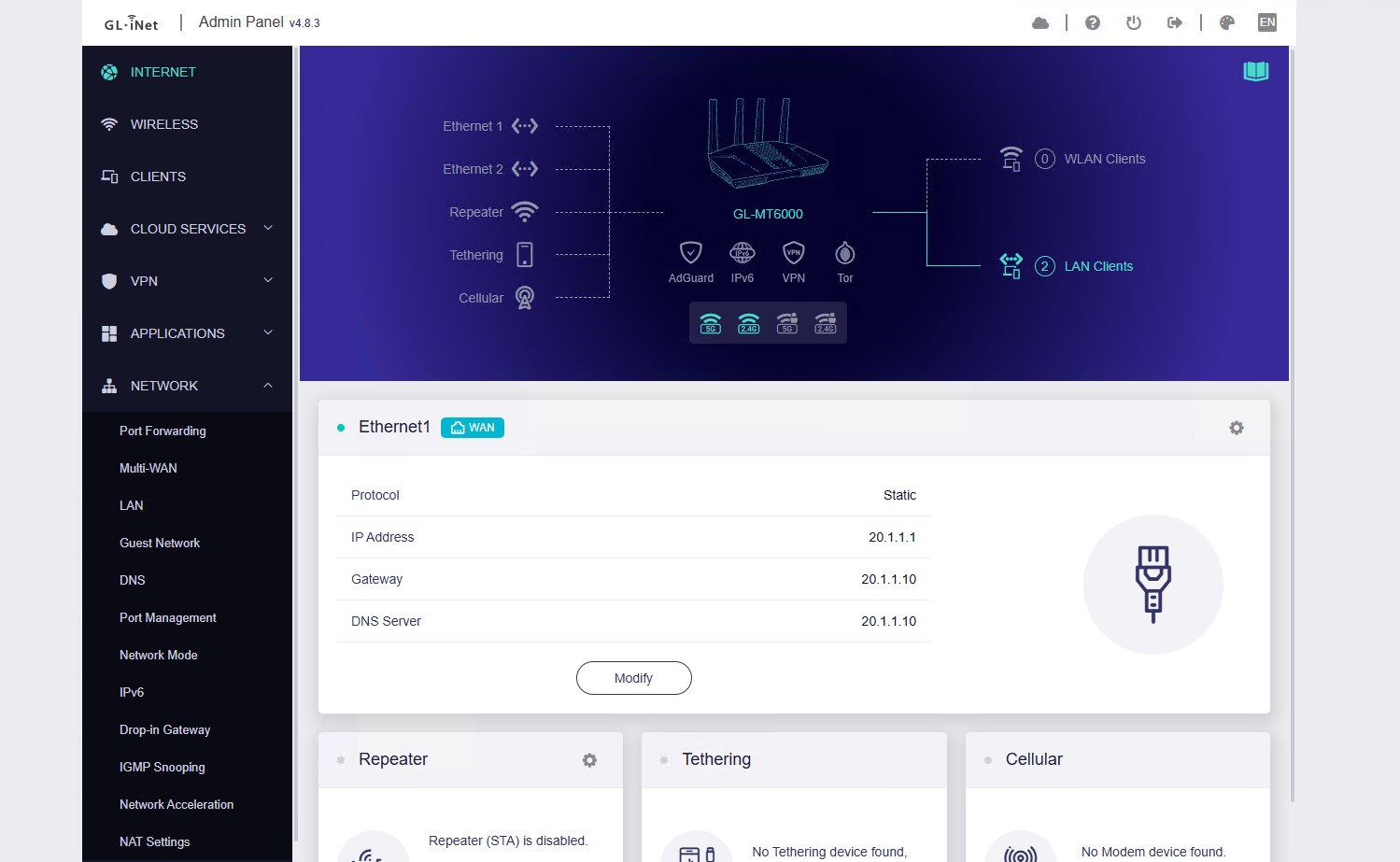Expand the Applications menu chevron
The image size is (1400, 862).
pyautogui.click(x=268, y=332)
